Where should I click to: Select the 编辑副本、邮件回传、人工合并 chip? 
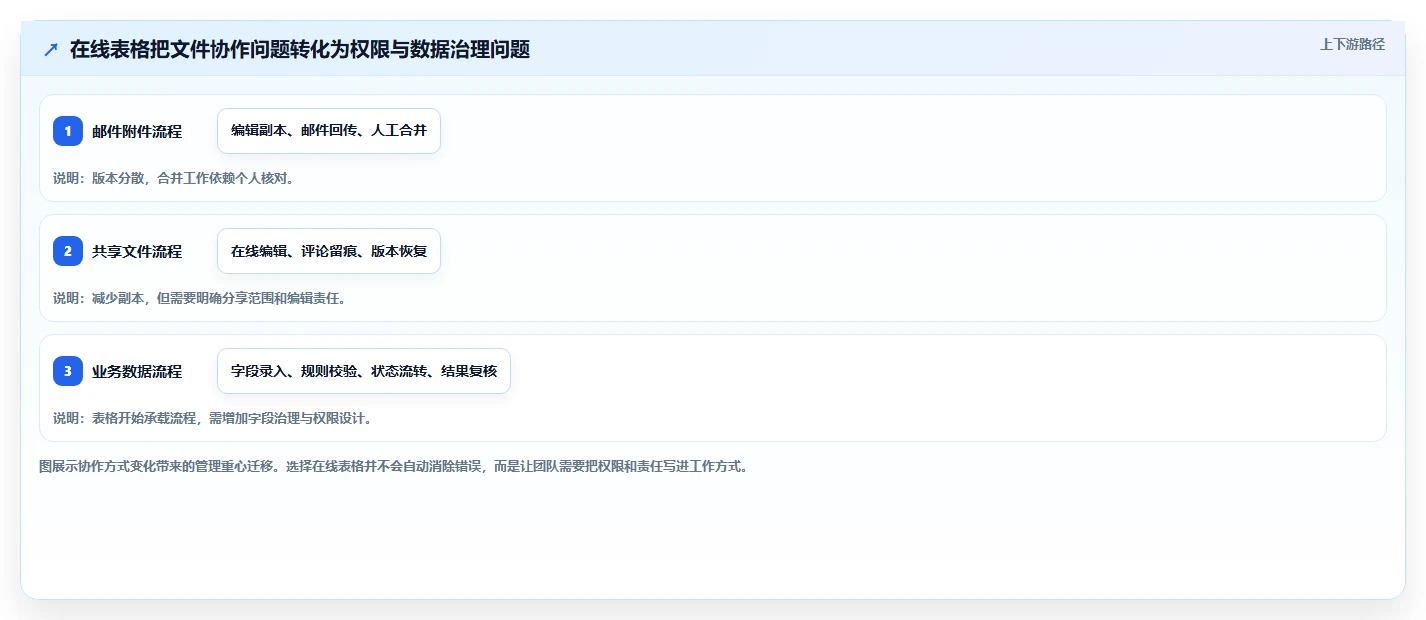pyautogui.click(x=329, y=131)
